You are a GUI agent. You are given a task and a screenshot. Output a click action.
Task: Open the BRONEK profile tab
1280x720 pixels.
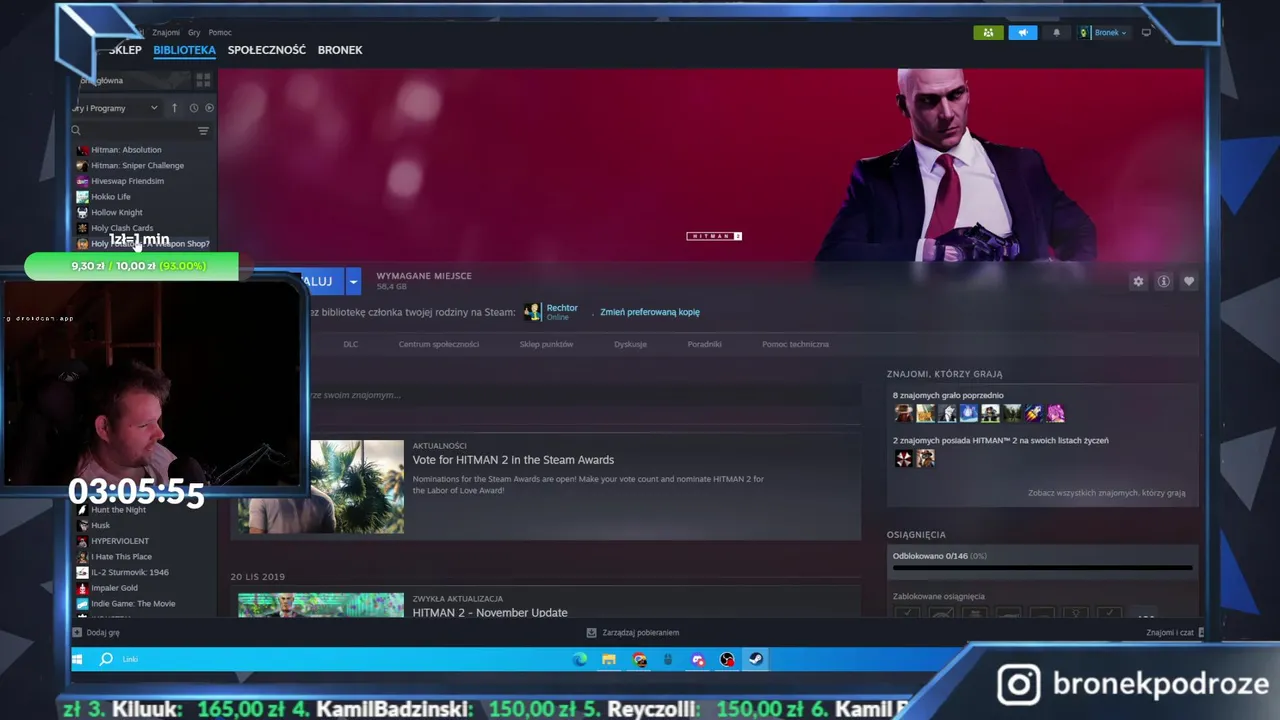click(340, 50)
